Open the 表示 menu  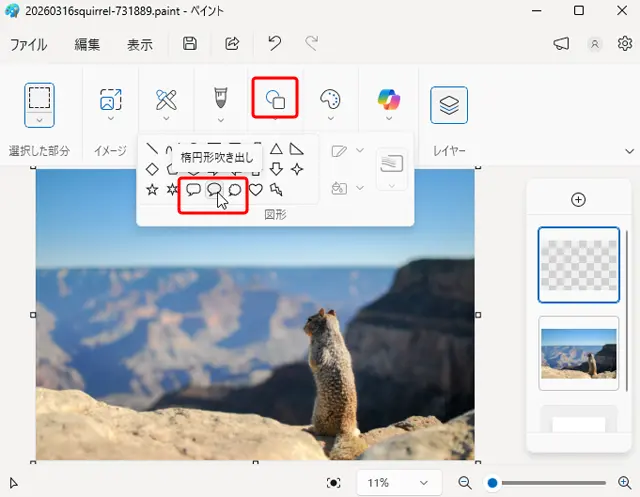(140, 45)
